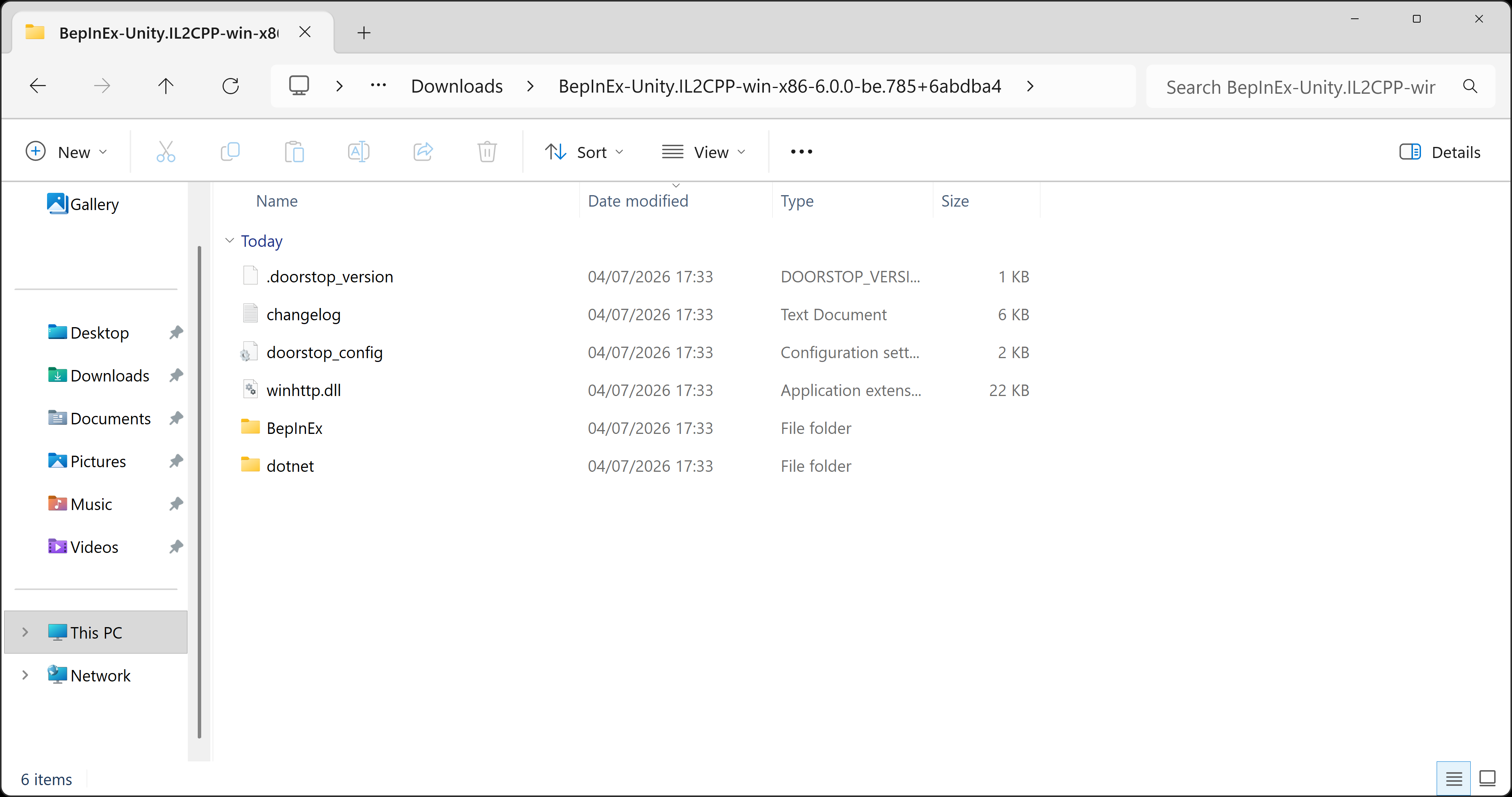Unpin Desktop using its pin icon

(x=176, y=333)
